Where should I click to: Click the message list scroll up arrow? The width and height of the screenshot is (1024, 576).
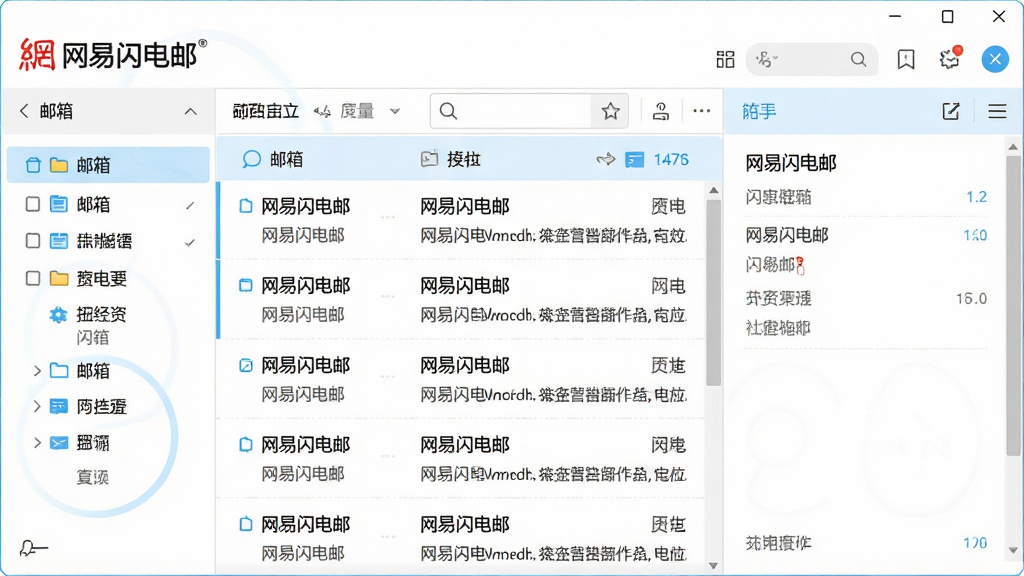coord(714,190)
